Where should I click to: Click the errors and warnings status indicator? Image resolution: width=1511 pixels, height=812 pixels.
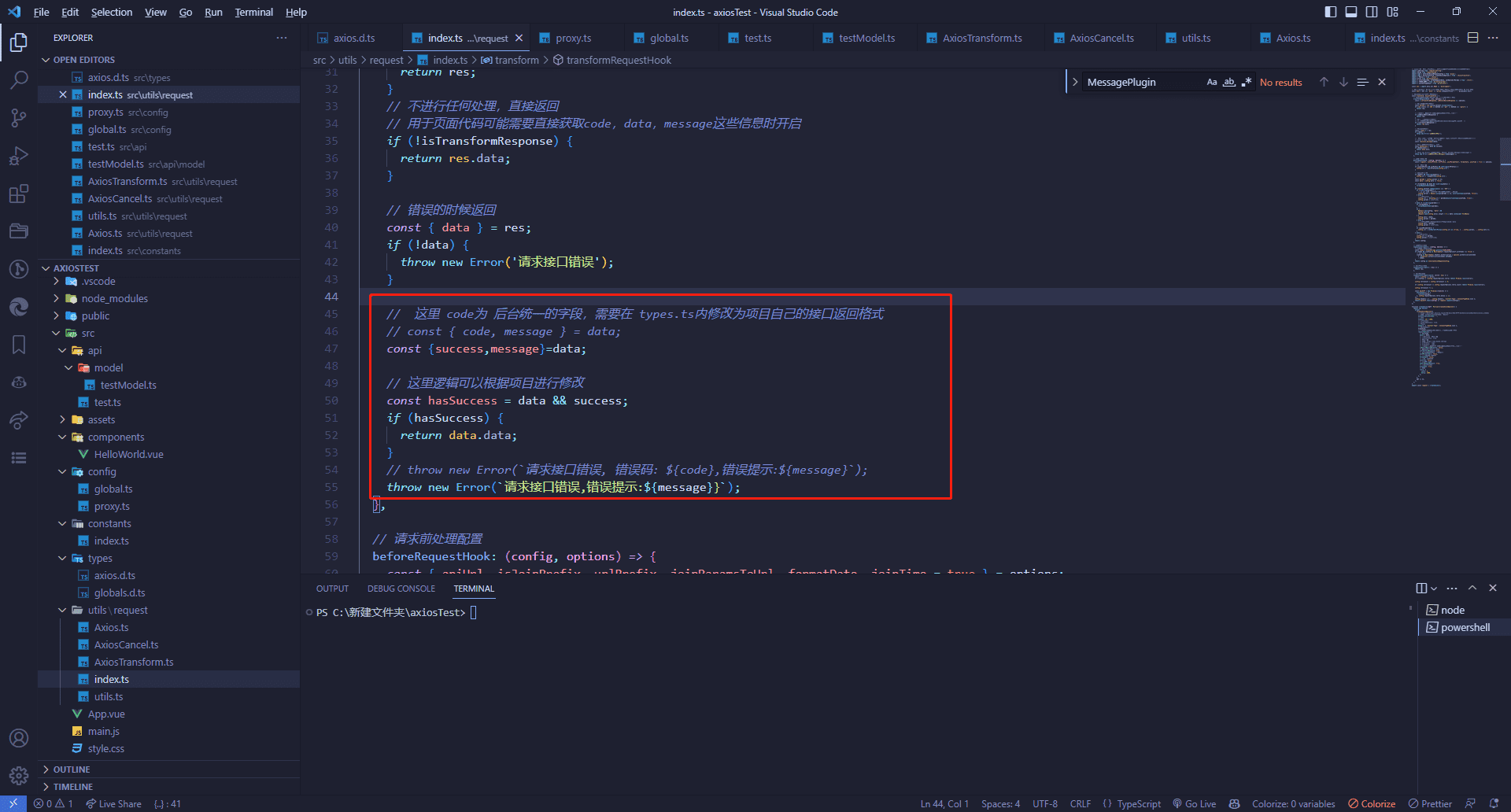pos(53,803)
